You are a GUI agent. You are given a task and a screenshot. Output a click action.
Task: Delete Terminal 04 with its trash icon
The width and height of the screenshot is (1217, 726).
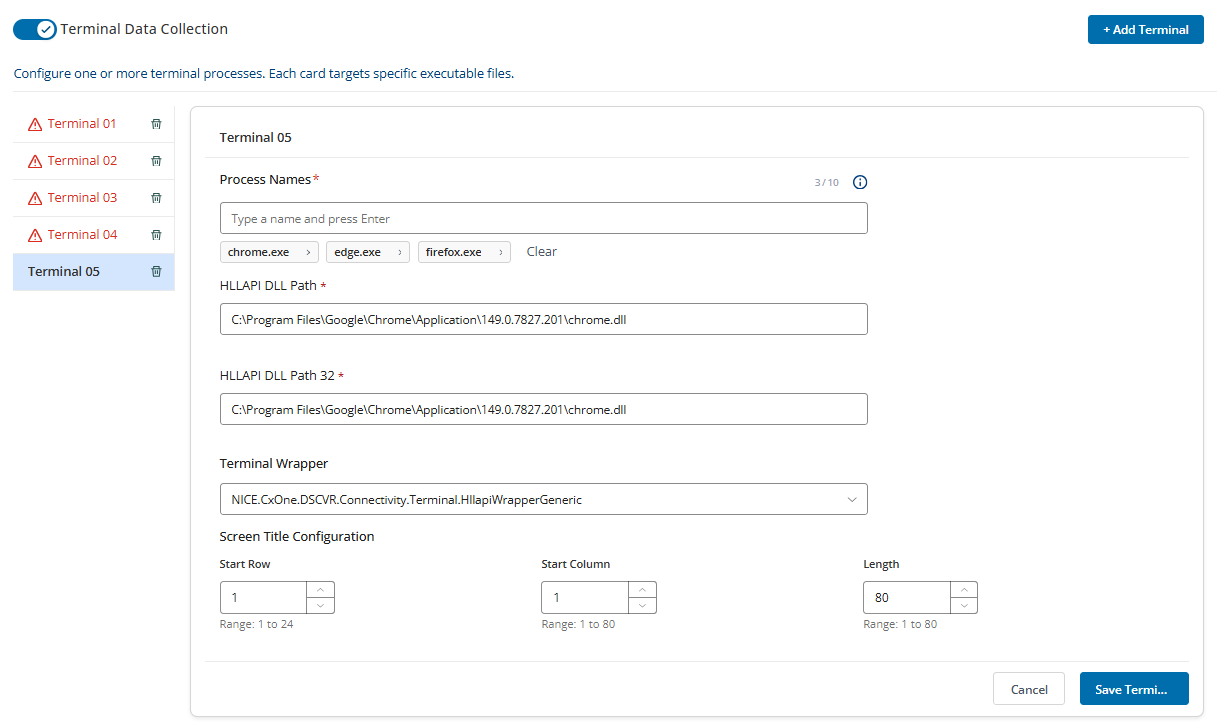[156, 235]
